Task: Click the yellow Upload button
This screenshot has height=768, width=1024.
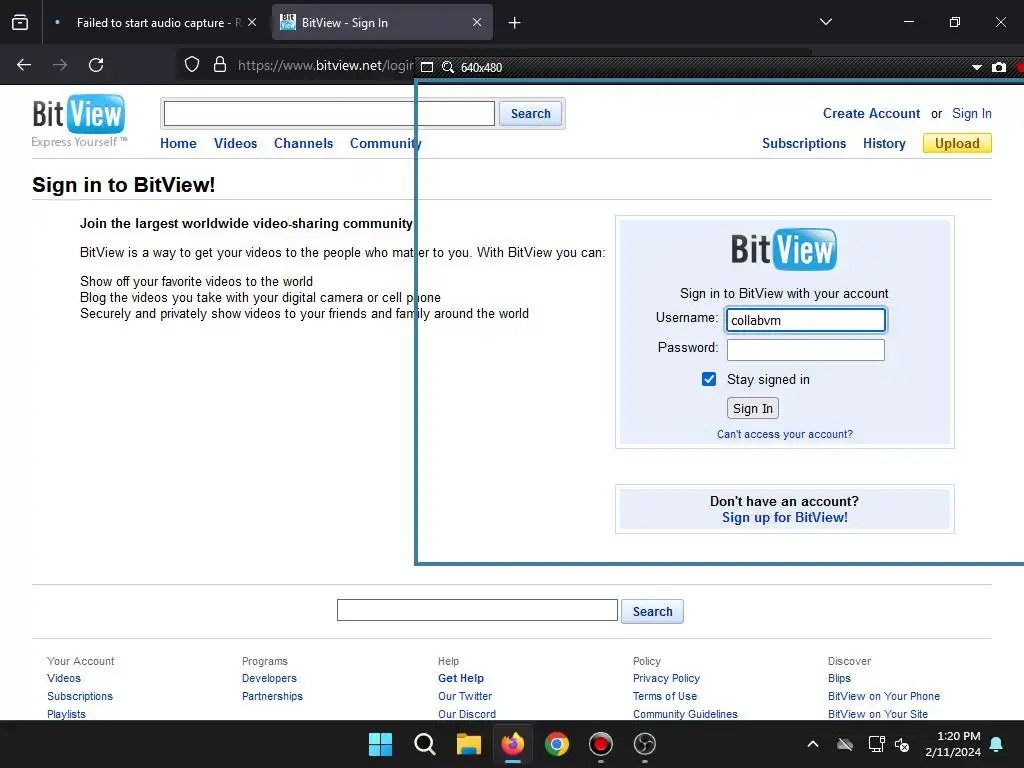Action: click(x=957, y=143)
